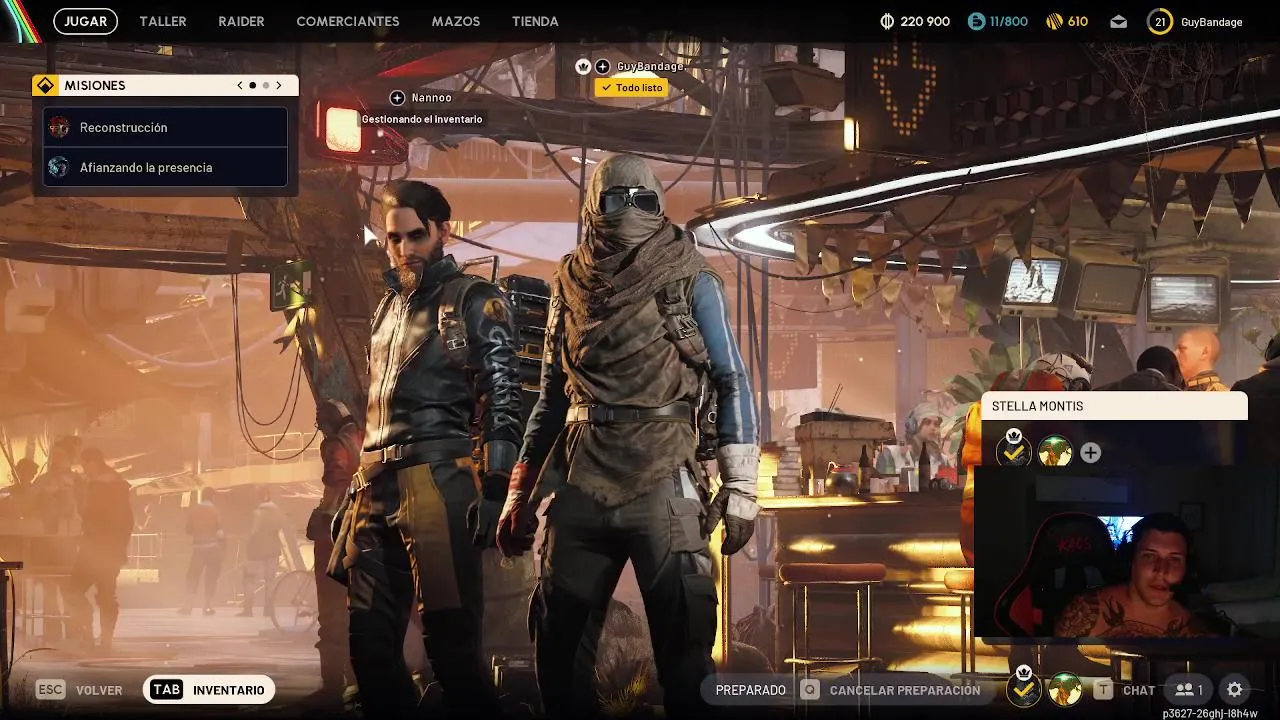Open the RAIDER tab
Viewport: 1280px width, 720px height.
[241, 21]
